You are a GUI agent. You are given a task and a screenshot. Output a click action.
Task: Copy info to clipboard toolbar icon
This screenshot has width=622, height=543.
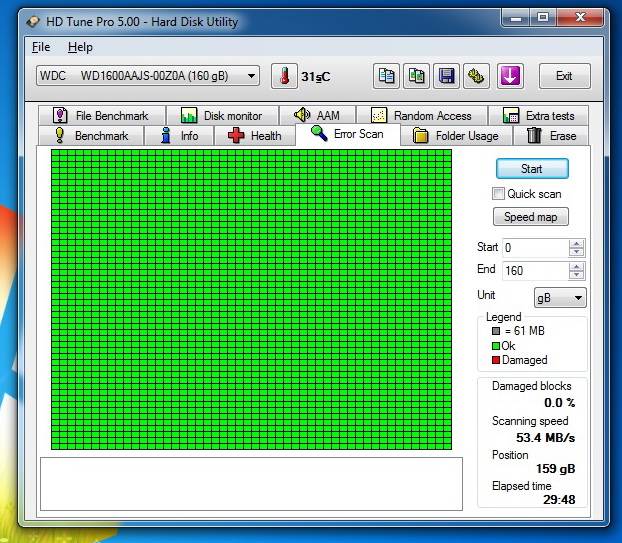click(x=386, y=76)
